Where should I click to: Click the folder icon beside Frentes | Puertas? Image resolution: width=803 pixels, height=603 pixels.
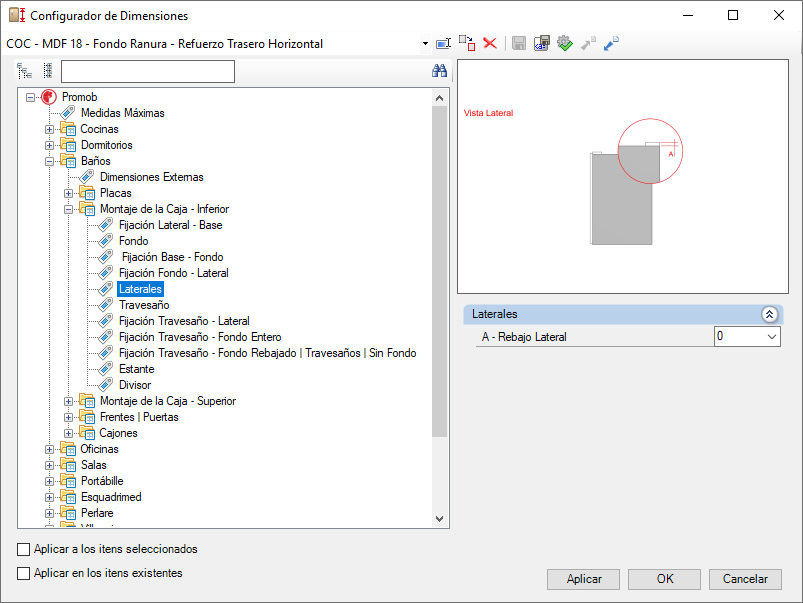(x=87, y=417)
